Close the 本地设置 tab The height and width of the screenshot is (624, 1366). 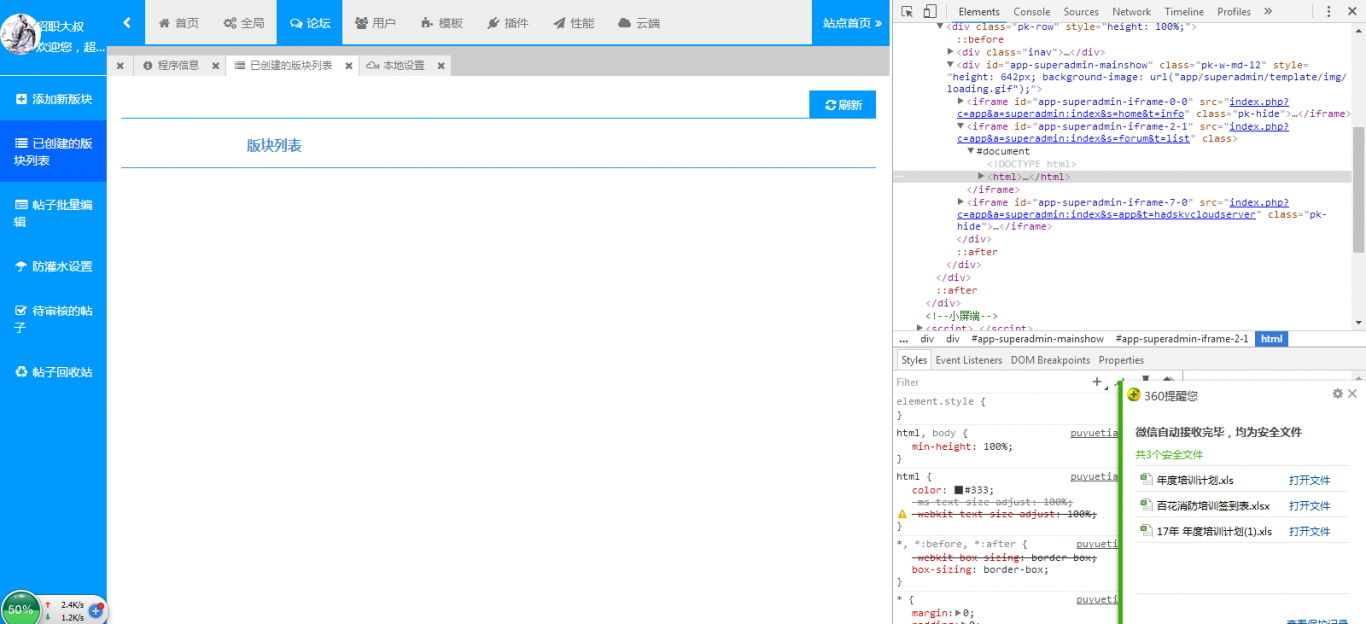tap(440, 66)
